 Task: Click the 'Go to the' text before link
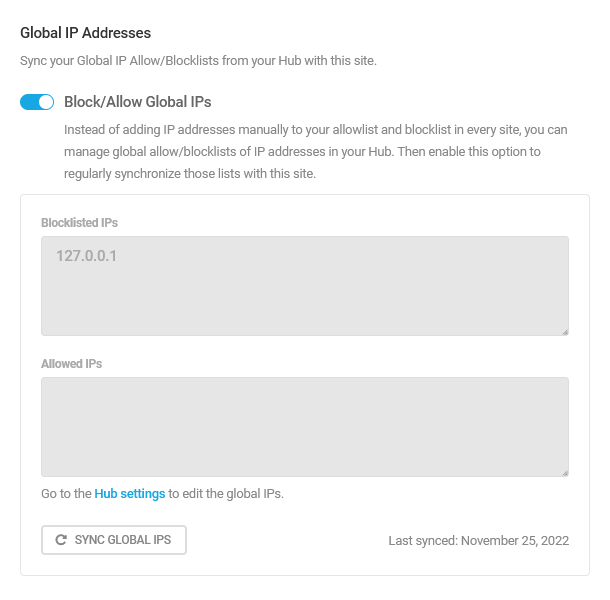click(x=66, y=494)
